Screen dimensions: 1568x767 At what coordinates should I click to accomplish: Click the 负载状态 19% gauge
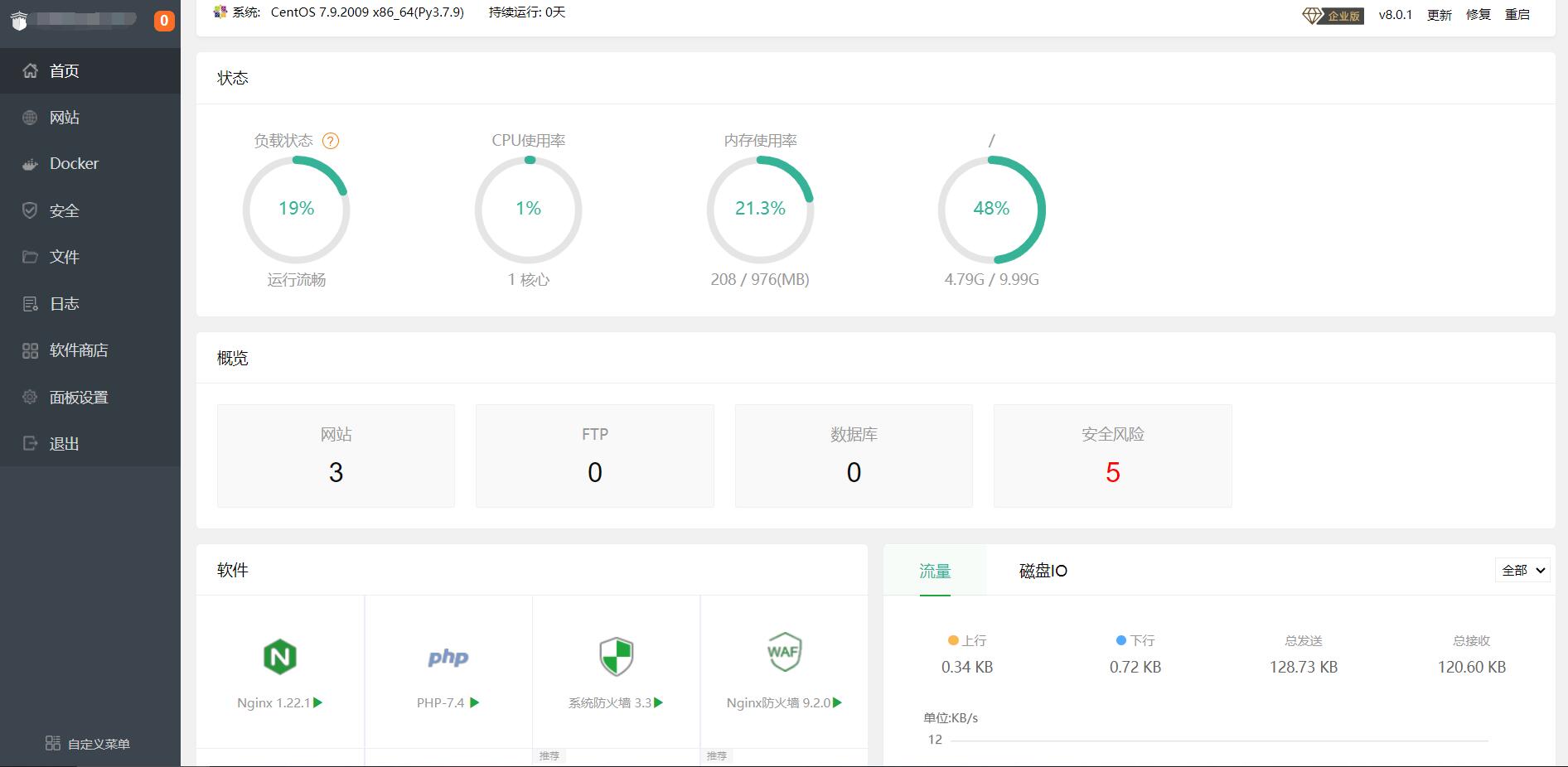point(296,210)
